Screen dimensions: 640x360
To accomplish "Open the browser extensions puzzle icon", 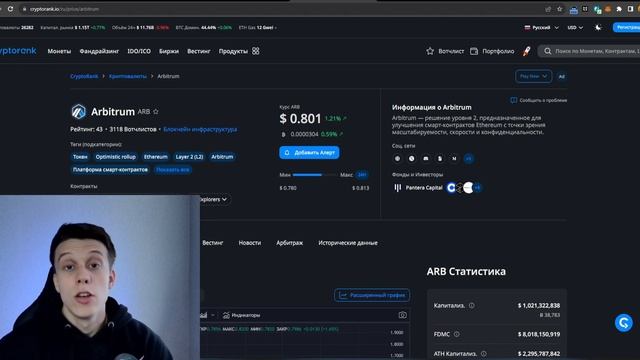I will [619, 9].
